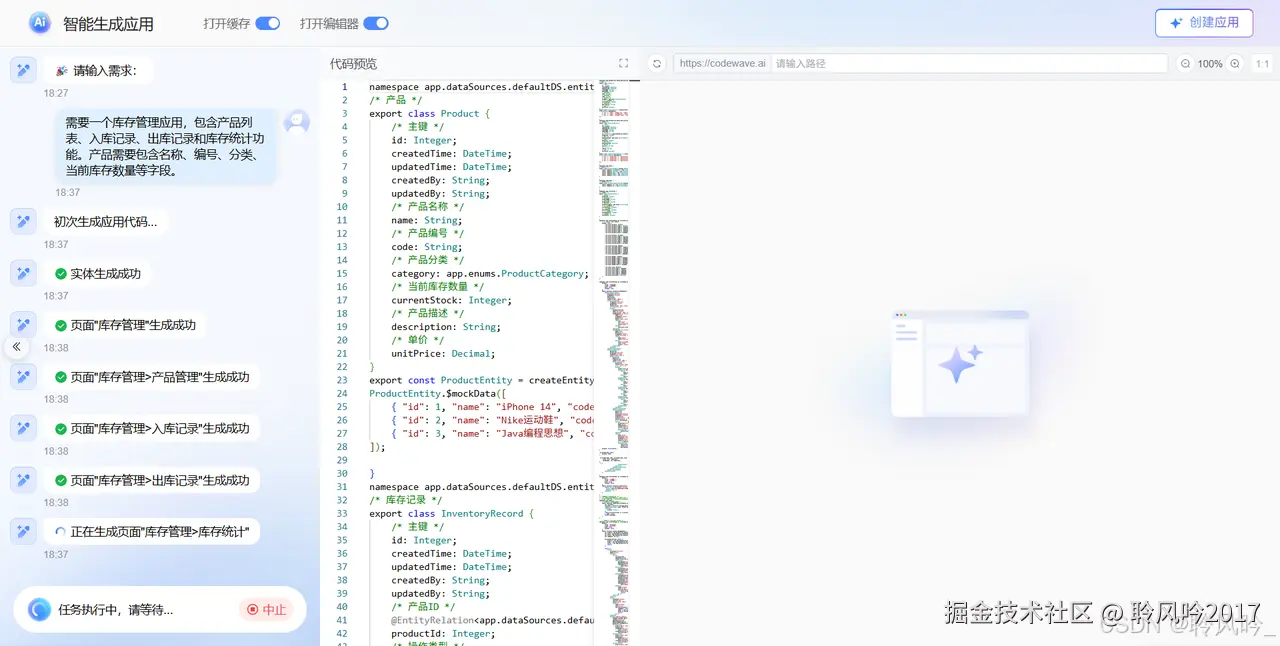Click wand icon beside 库存统计 message

coord(23,531)
